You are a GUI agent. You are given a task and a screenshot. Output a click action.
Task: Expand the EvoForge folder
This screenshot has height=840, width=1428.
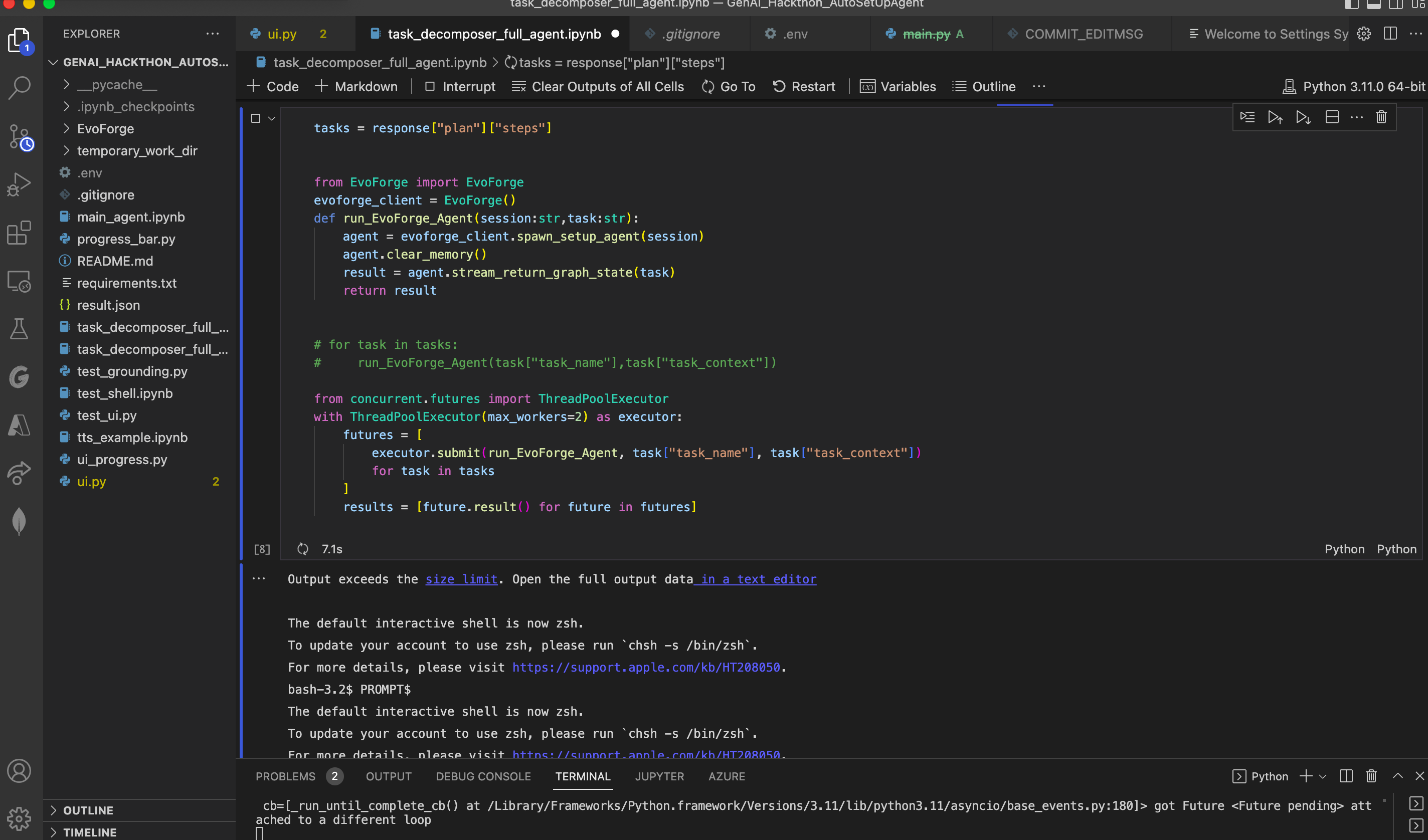(105, 129)
